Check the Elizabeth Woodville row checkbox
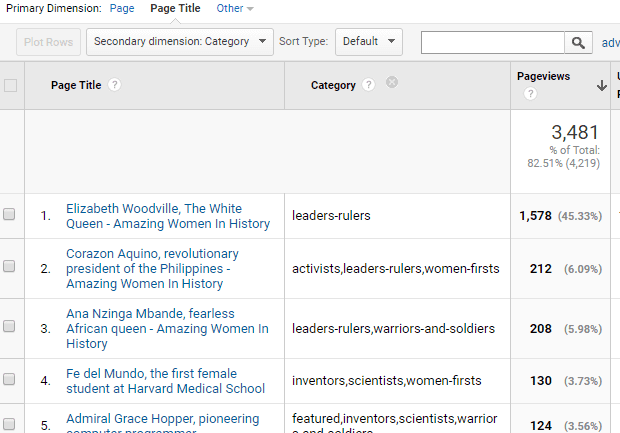 [x=10, y=214]
